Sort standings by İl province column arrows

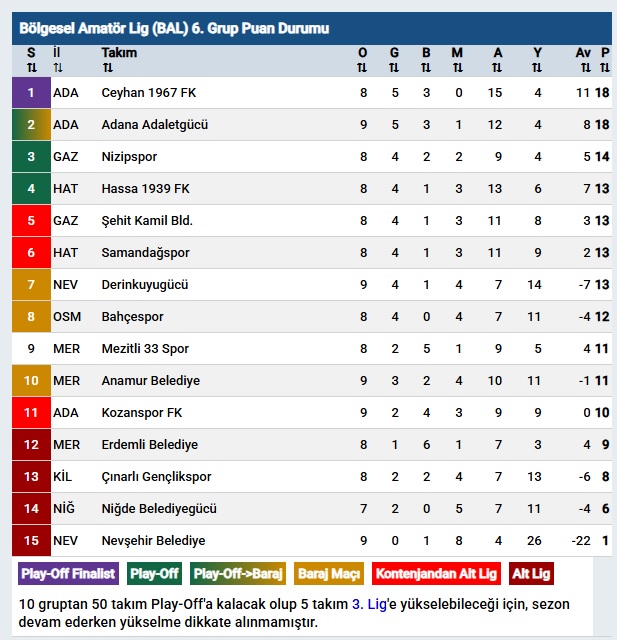(x=57, y=68)
